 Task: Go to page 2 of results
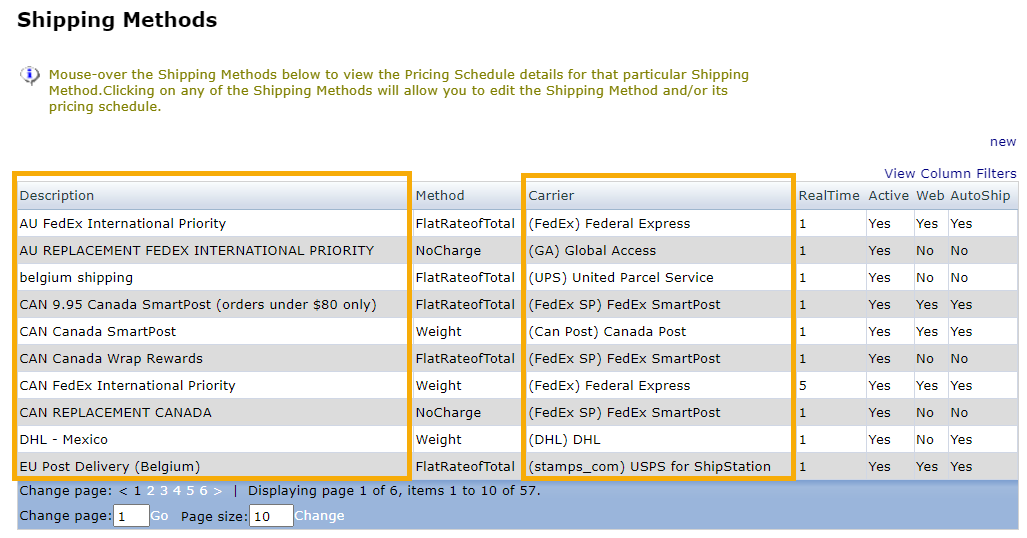coord(151,491)
